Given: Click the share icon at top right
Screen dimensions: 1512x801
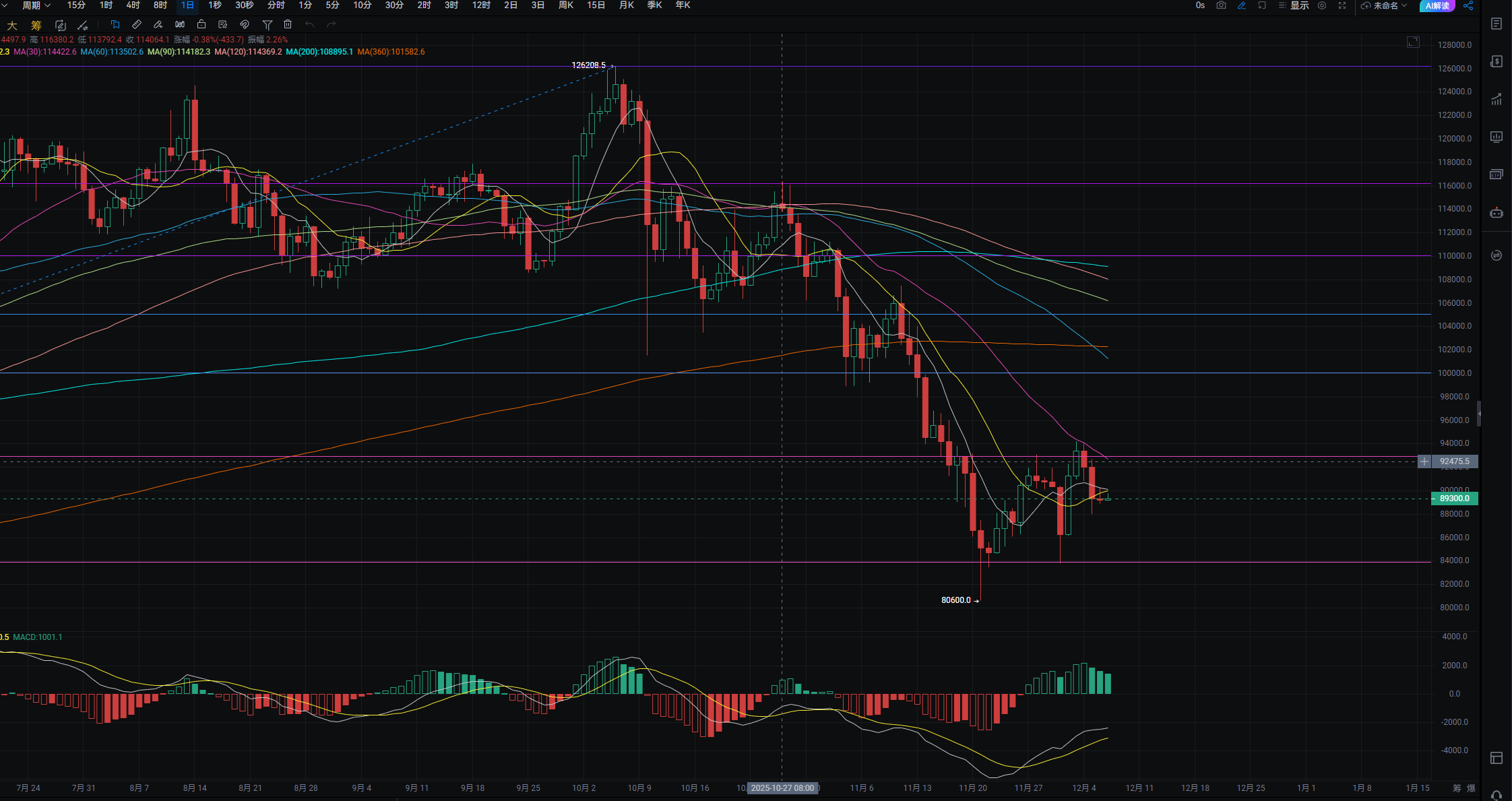Looking at the screenshot, I should pos(1468,5).
